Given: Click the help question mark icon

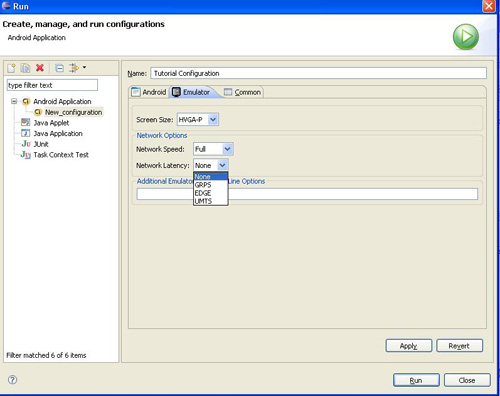Looking at the screenshot, I should (12, 380).
